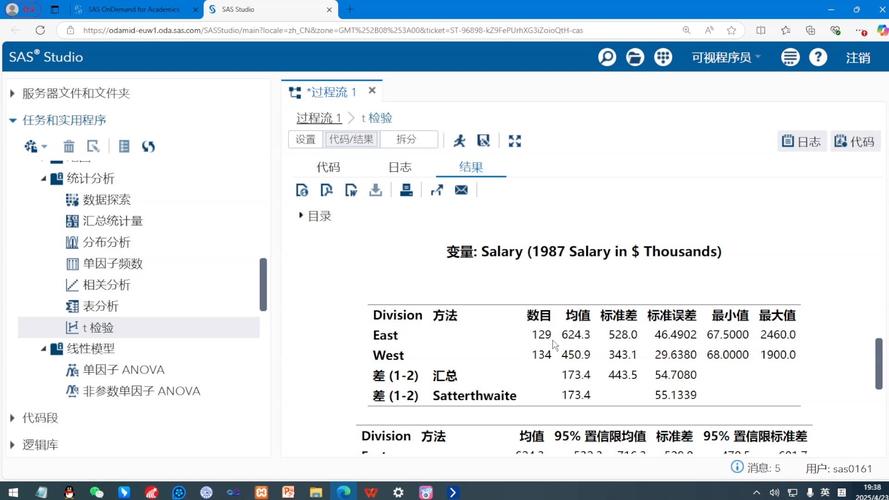
Task: Open File Explorer from the taskbar
Action: 316,492
